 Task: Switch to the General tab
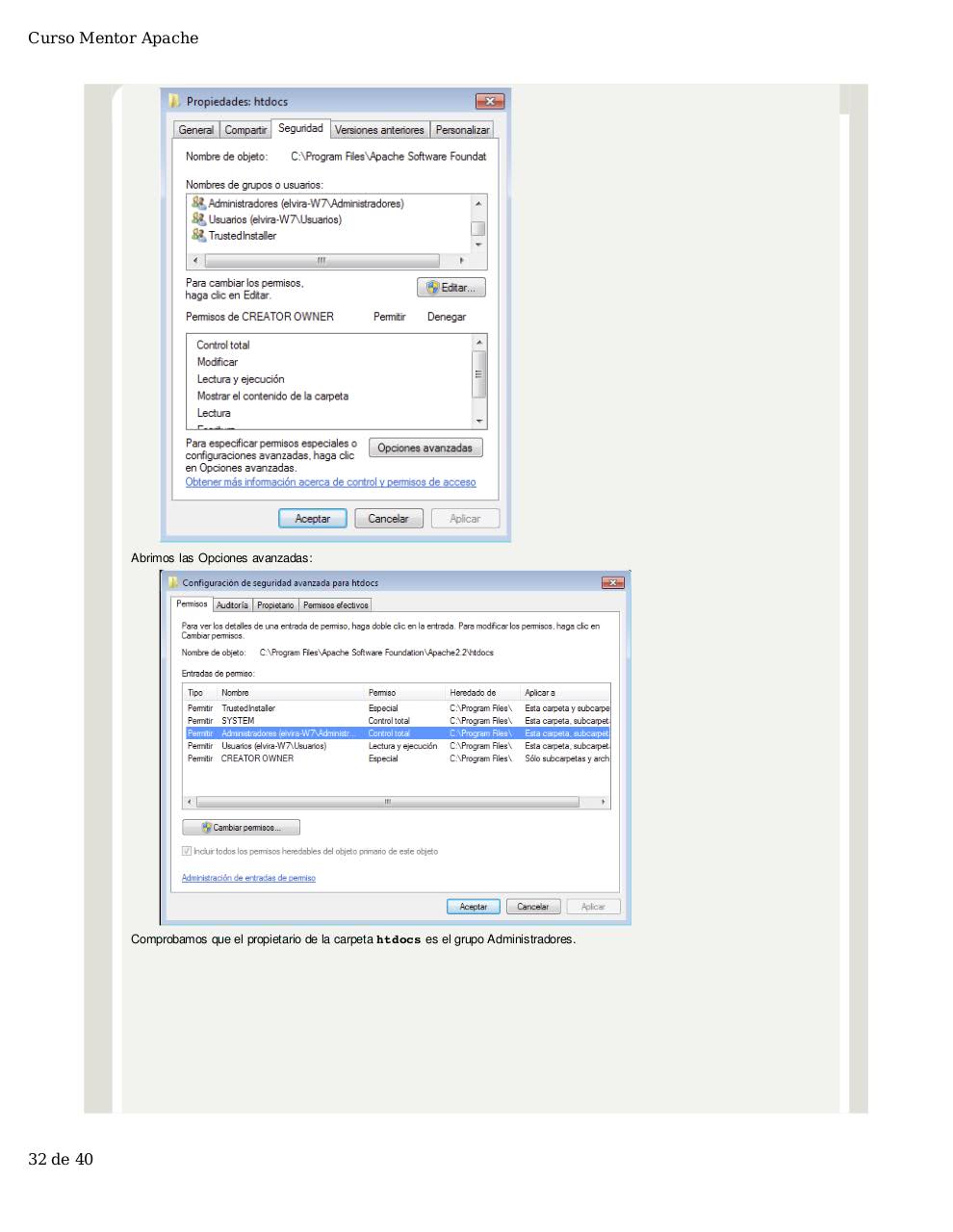click(x=195, y=129)
